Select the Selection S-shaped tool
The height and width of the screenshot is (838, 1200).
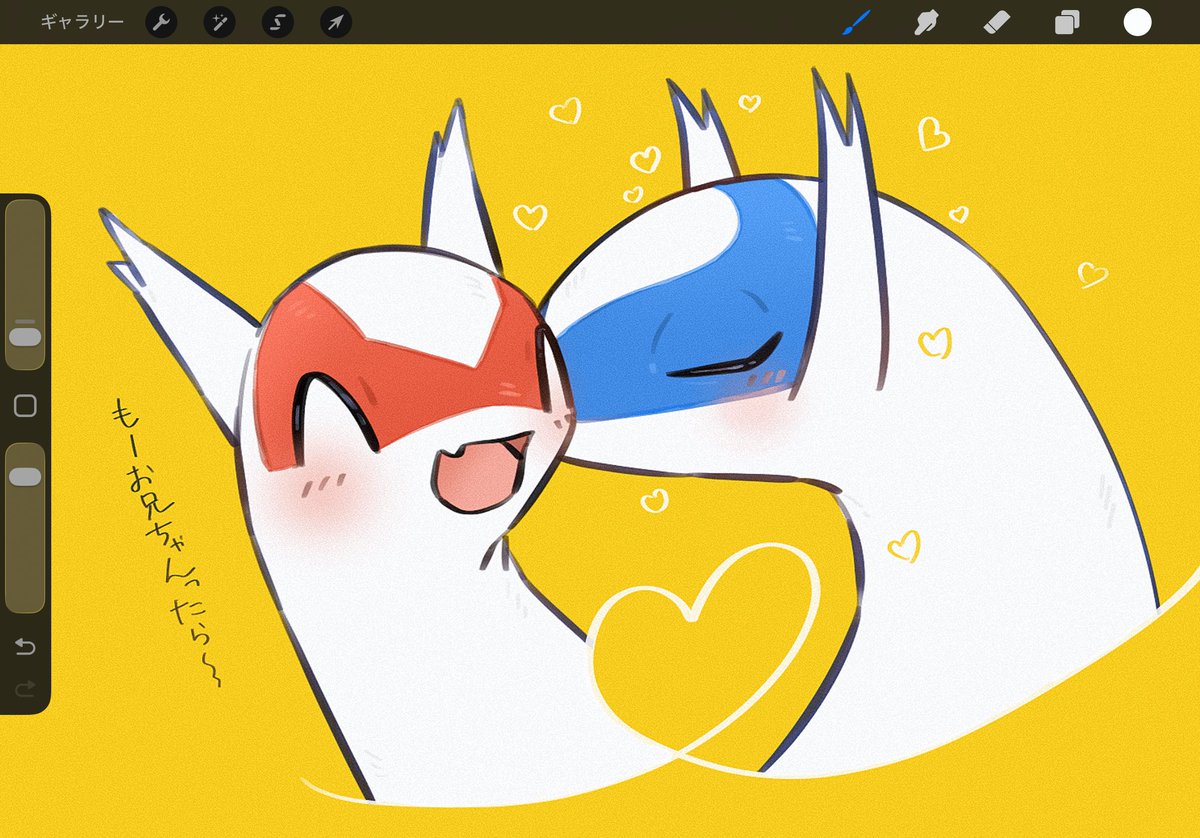[x=278, y=22]
